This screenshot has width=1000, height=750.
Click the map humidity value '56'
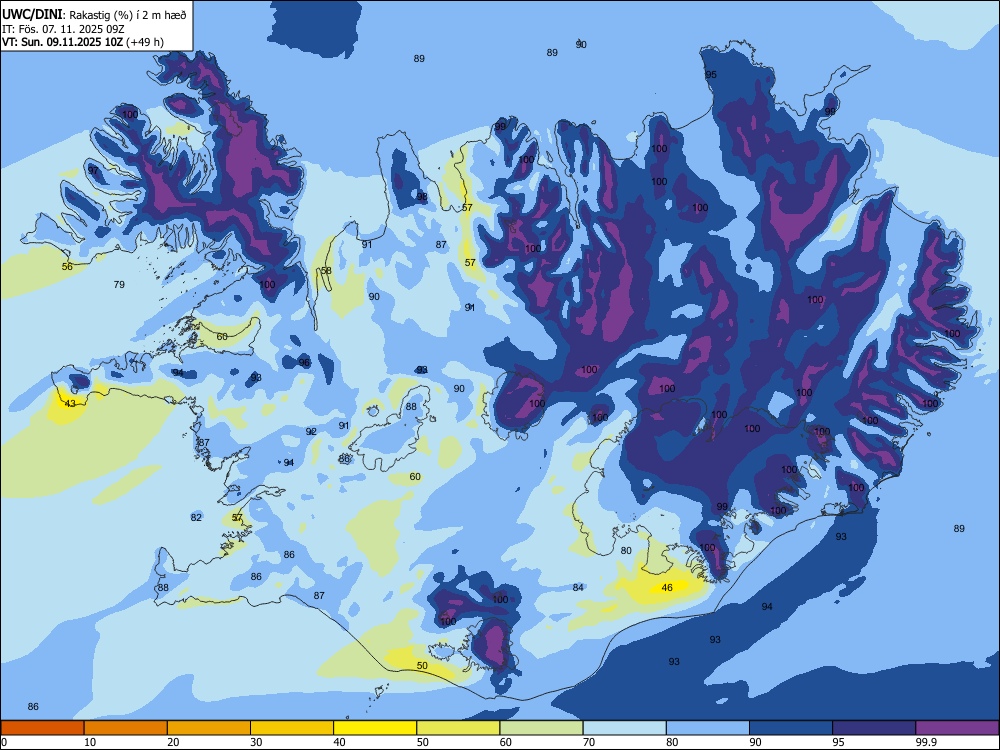(x=67, y=267)
